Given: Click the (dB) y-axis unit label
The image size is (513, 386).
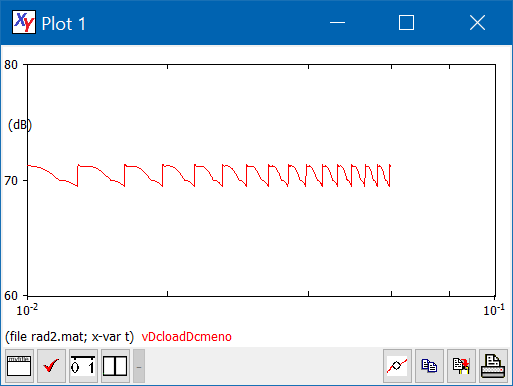Looking at the screenshot, I should click(20, 125).
